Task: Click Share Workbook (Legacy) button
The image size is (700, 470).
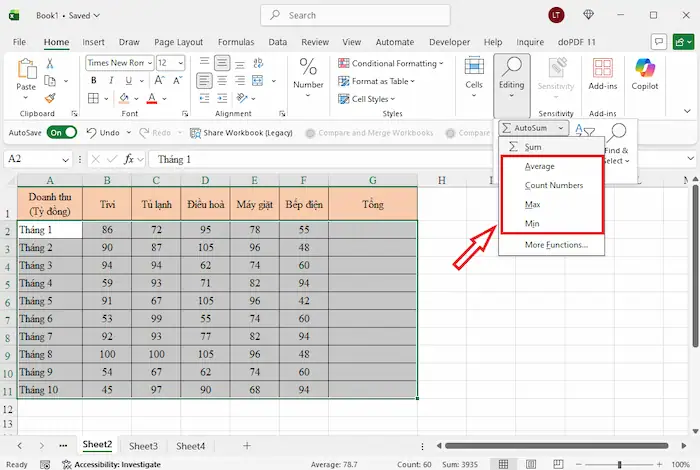Action: point(242,132)
